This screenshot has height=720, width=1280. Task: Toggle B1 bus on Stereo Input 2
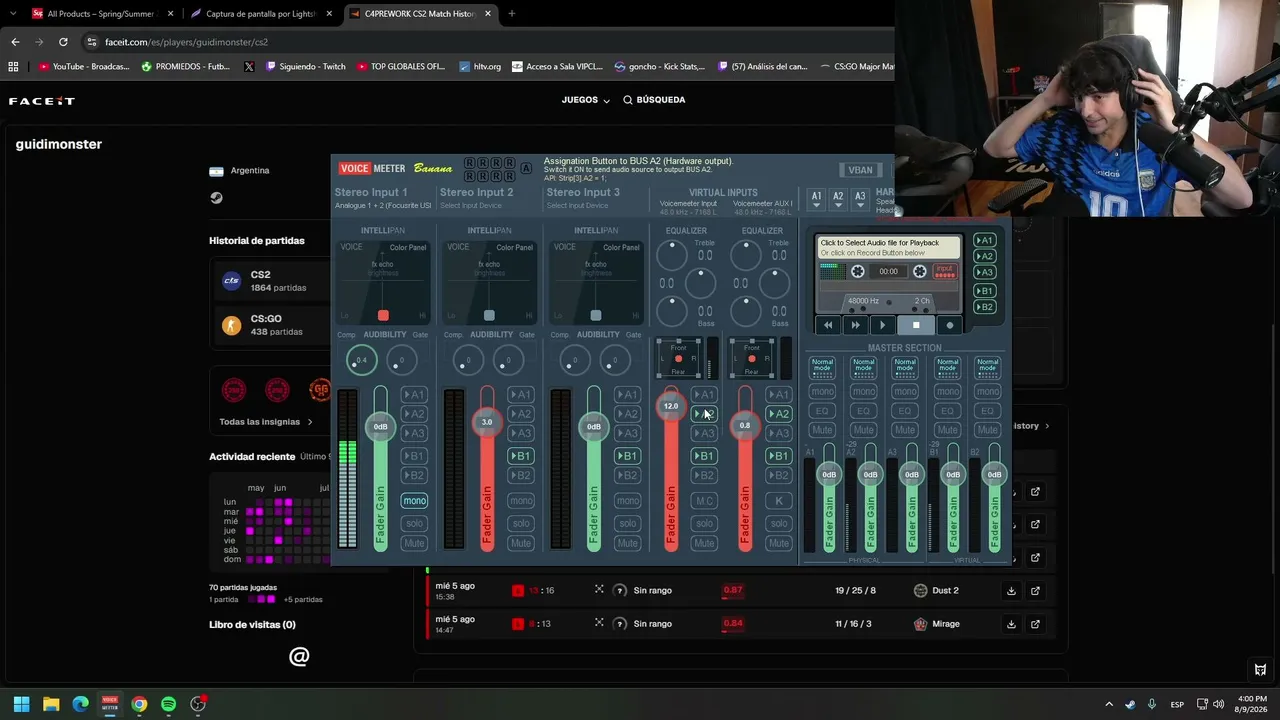tap(520, 456)
